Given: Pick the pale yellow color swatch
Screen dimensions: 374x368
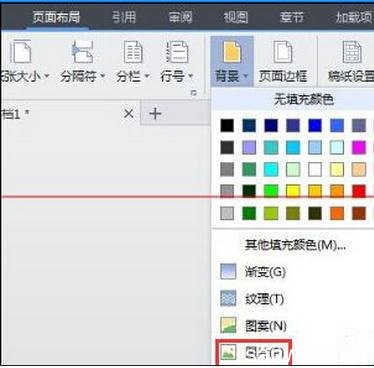Looking at the screenshot, I should (x=337, y=169).
